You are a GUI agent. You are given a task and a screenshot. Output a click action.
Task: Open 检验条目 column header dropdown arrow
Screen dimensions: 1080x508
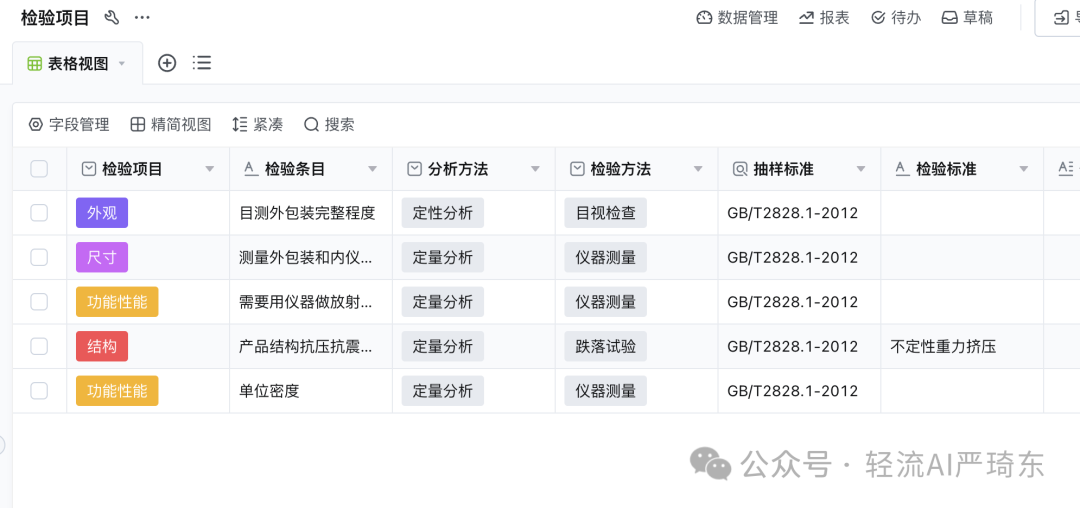pos(373,169)
